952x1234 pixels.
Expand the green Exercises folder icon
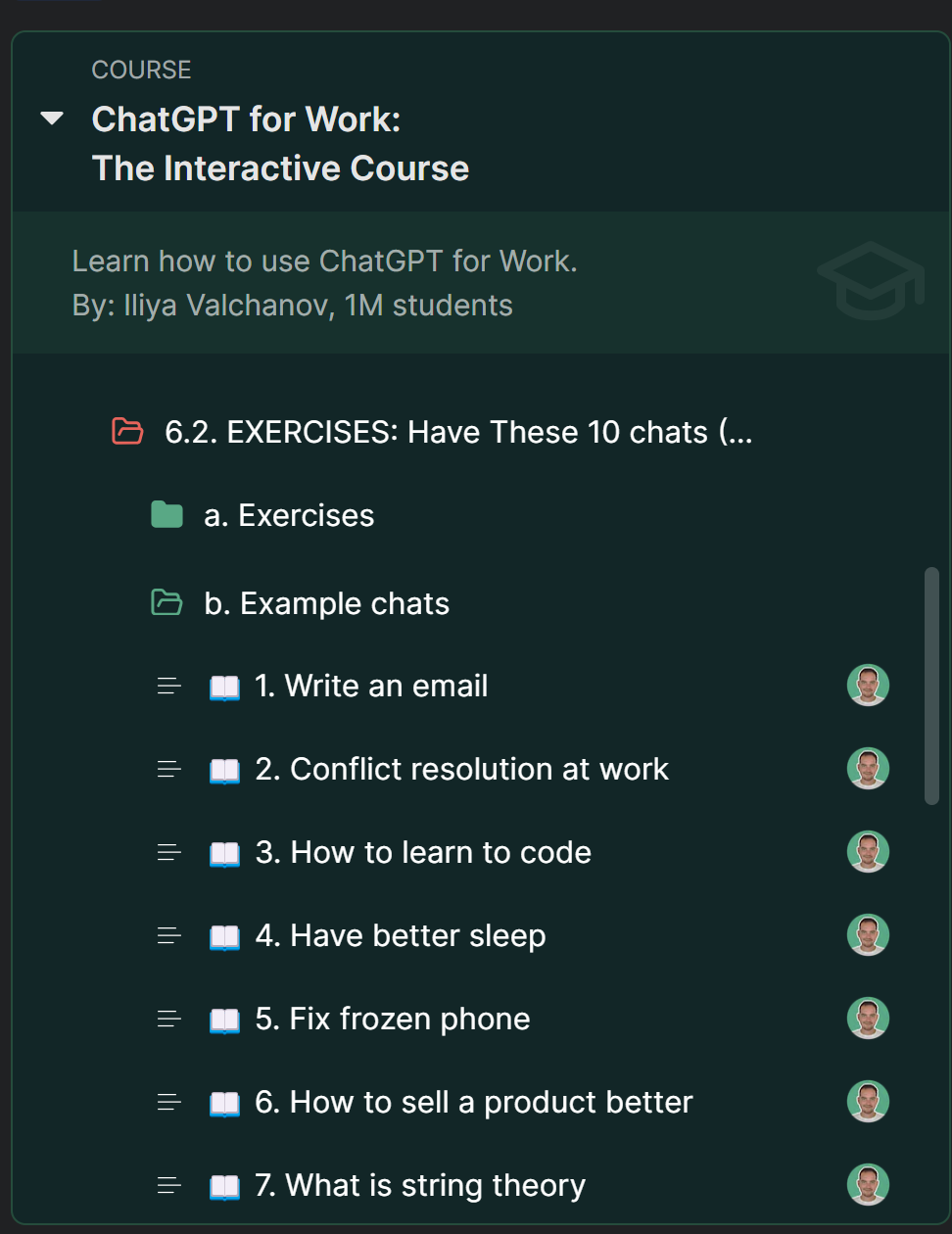pyautogui.click(x=167, y=514)
